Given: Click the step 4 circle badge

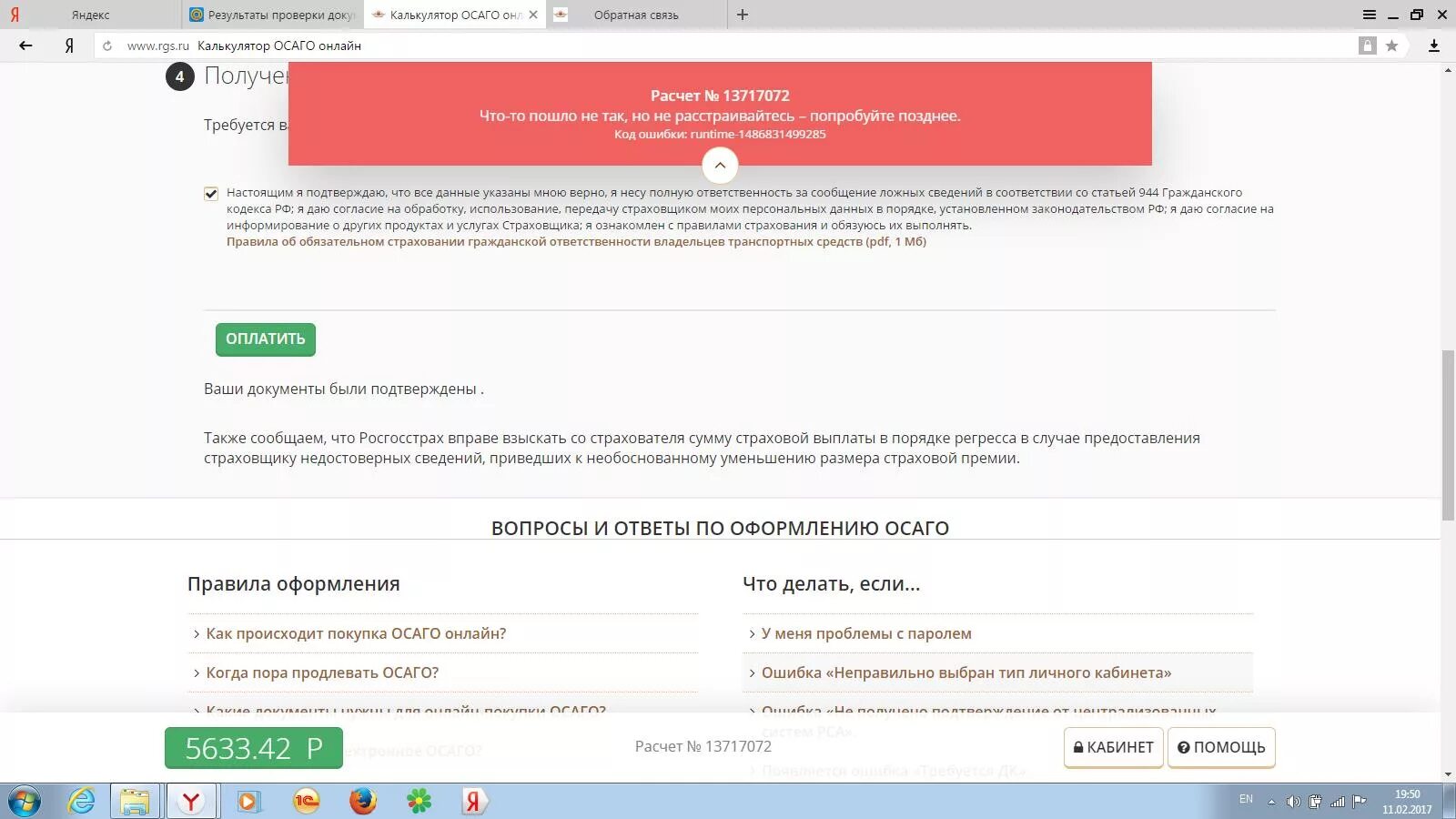Looking at the screenshot, I should (x=179, y=76).
